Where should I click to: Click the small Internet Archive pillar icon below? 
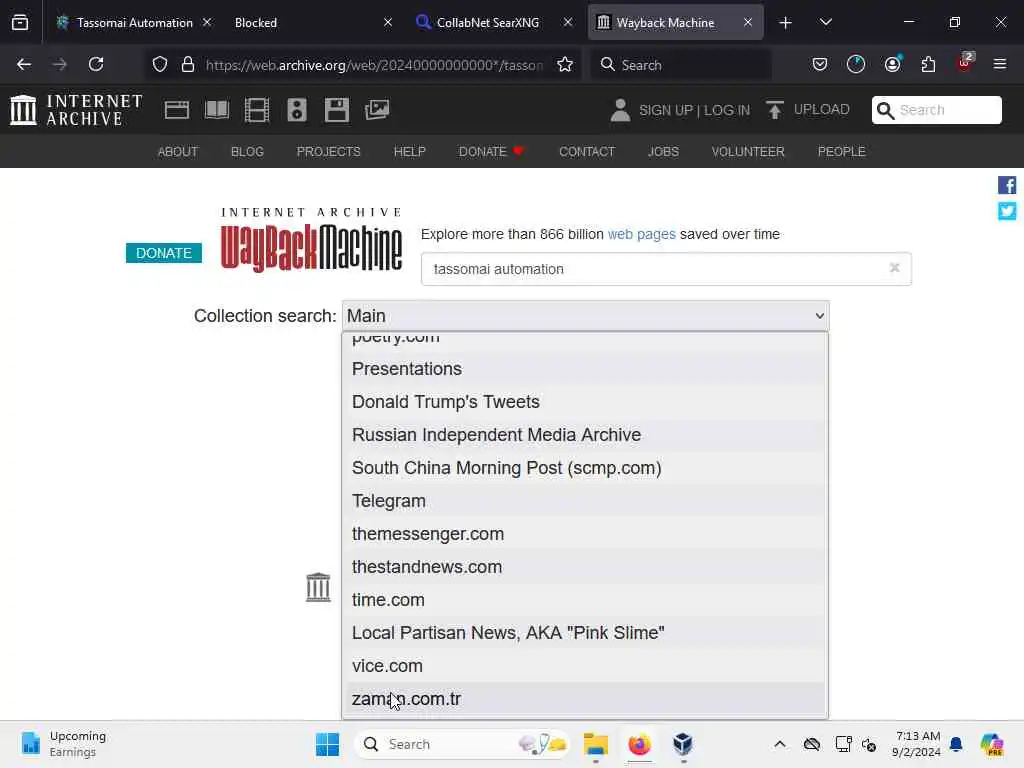(318, 587)
